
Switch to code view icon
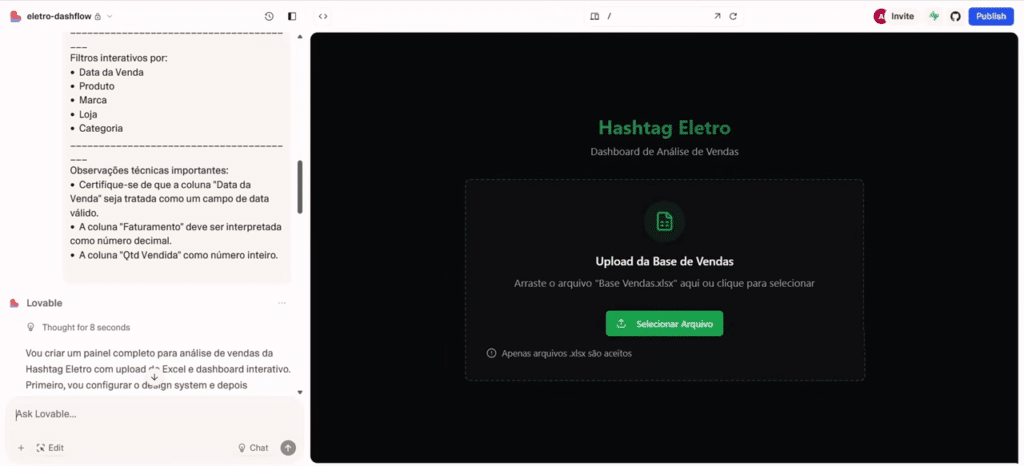pos(323,16)
